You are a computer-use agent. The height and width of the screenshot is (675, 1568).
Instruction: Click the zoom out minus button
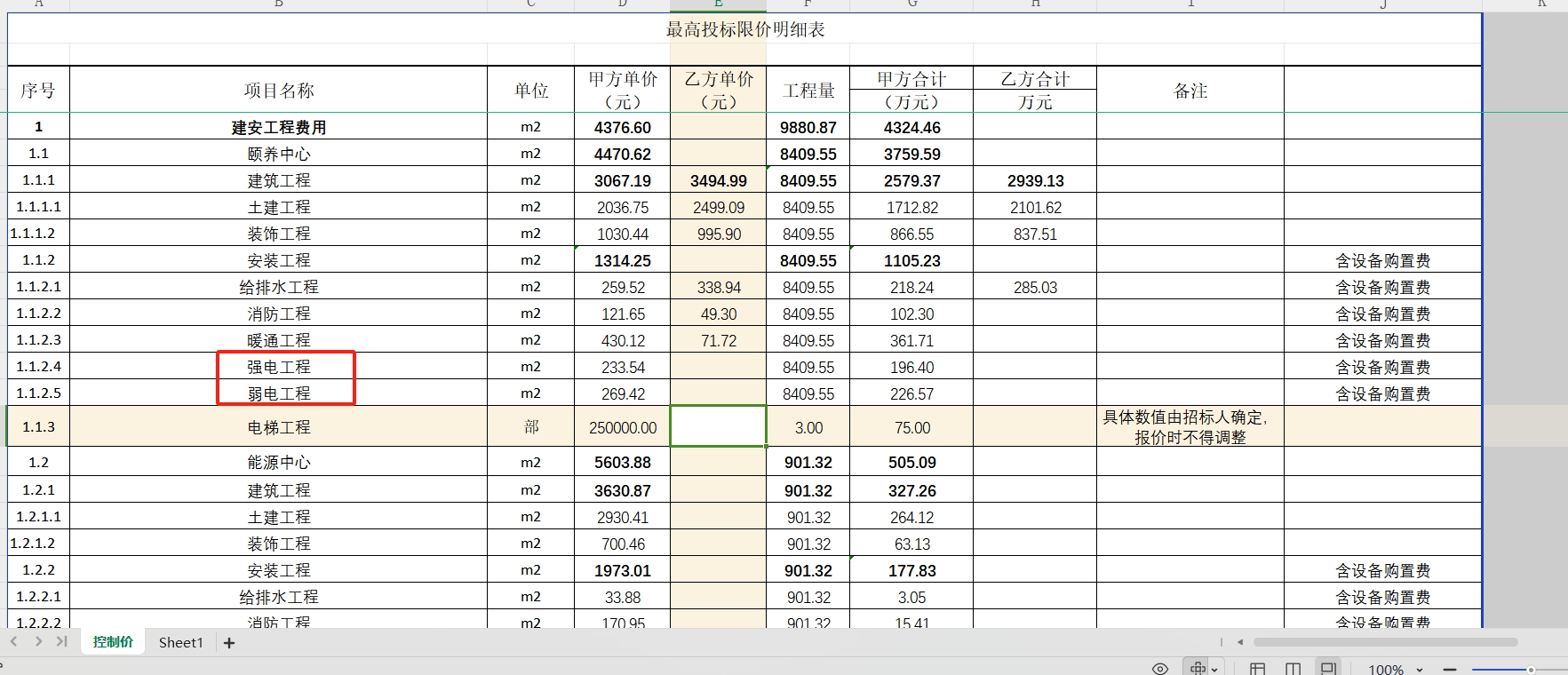pyautogui.click(x=1450, y=670)
